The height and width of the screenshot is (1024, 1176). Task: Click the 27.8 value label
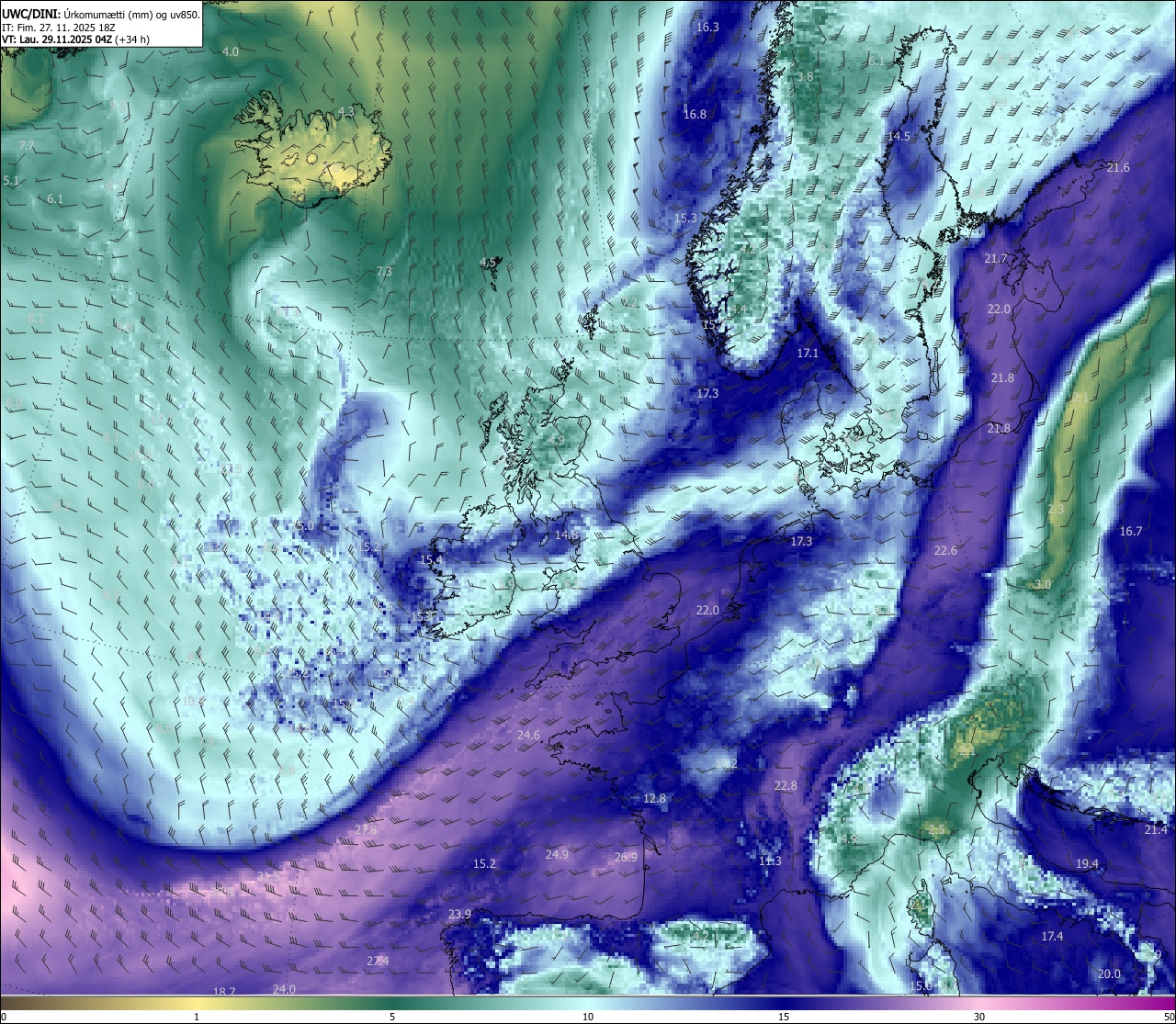point(366,830)
